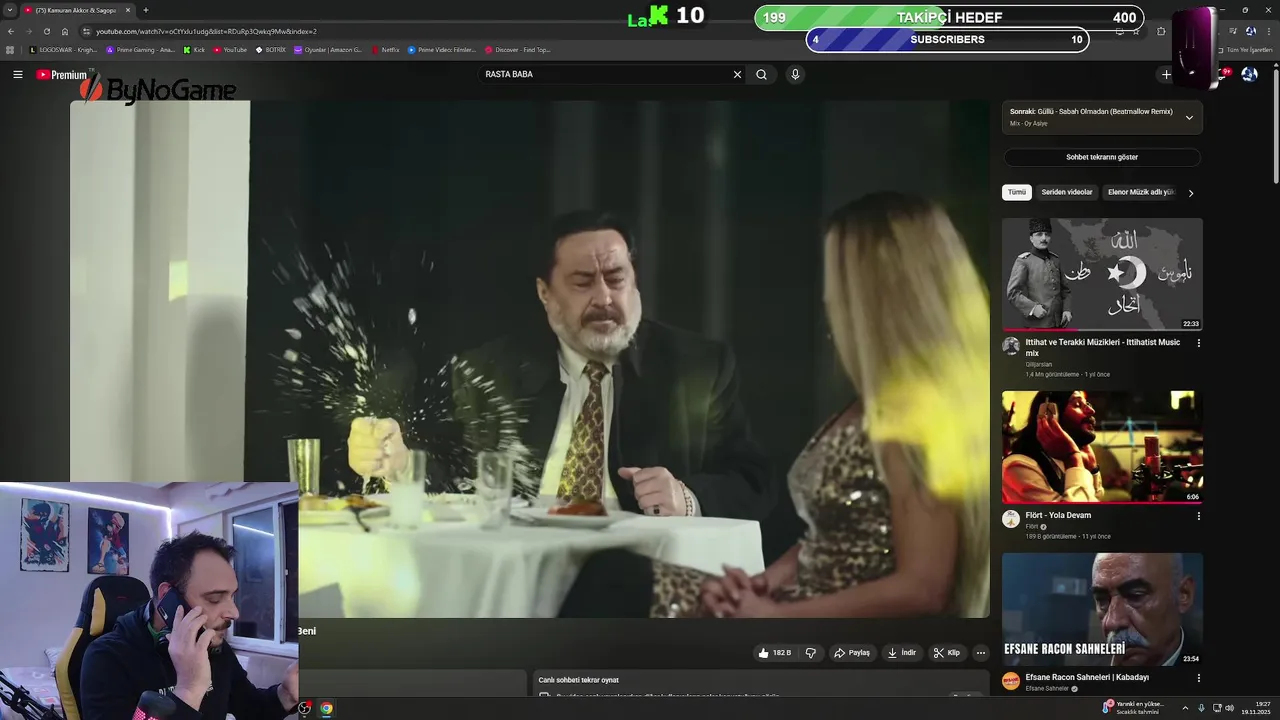Start voice search with microphone
The image size is (1280, 720).
click(x=795, y=74)
